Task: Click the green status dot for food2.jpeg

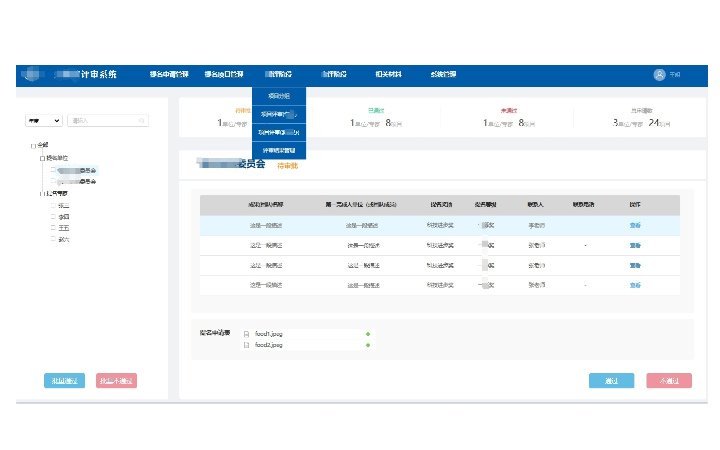Action: tap(368, 345)
